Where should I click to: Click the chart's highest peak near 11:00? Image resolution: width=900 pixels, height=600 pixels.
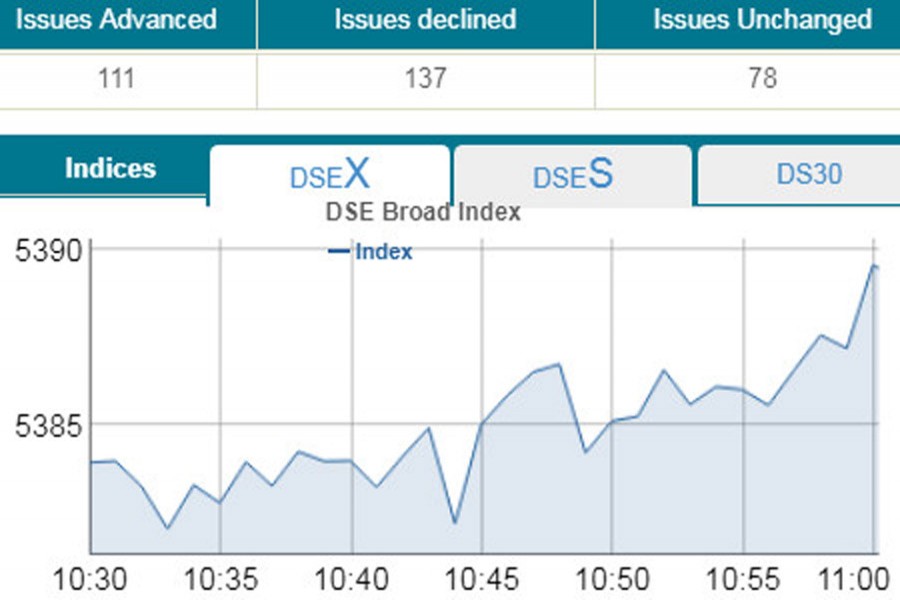874,266
